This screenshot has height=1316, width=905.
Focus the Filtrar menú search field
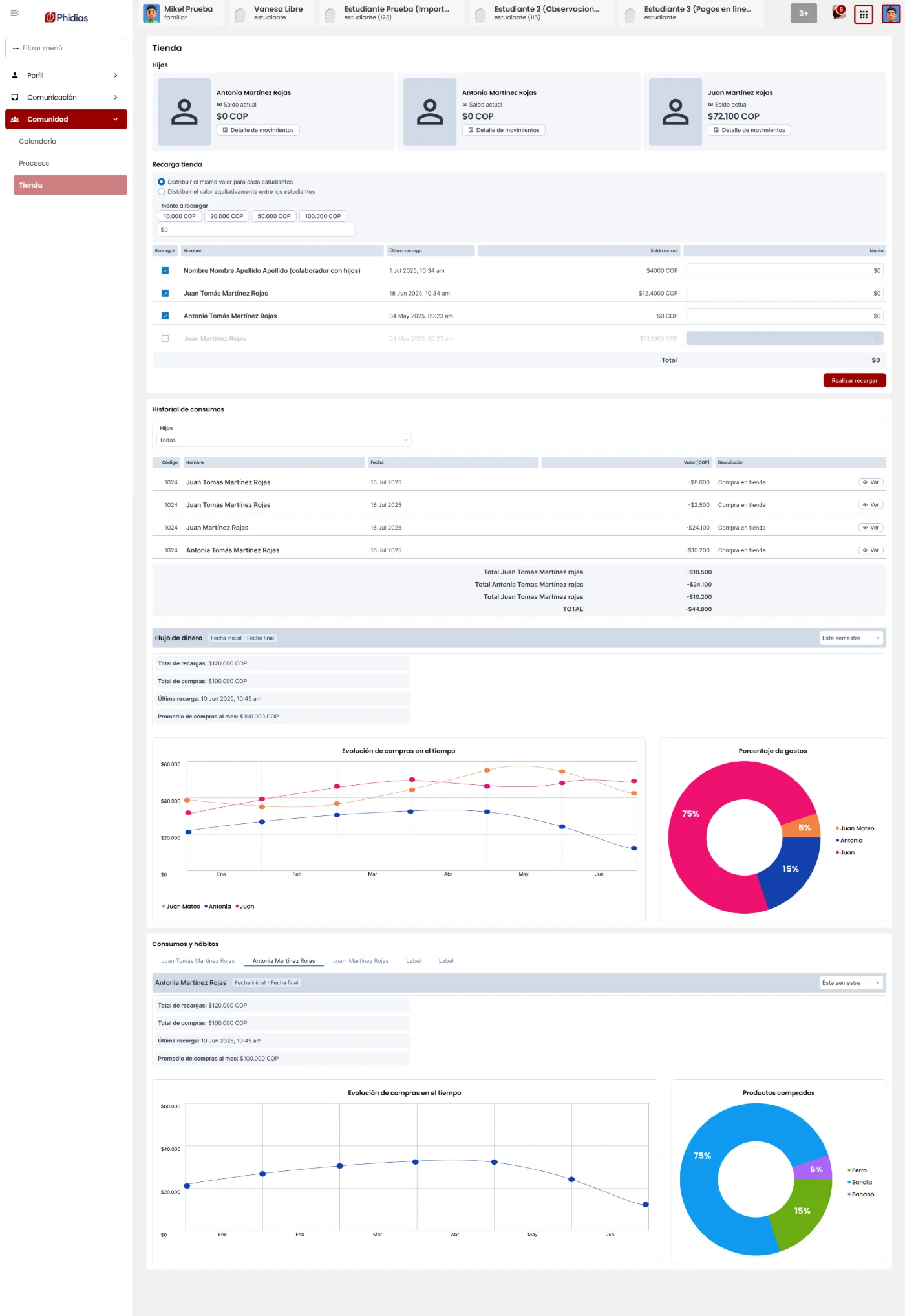point(66,48)
